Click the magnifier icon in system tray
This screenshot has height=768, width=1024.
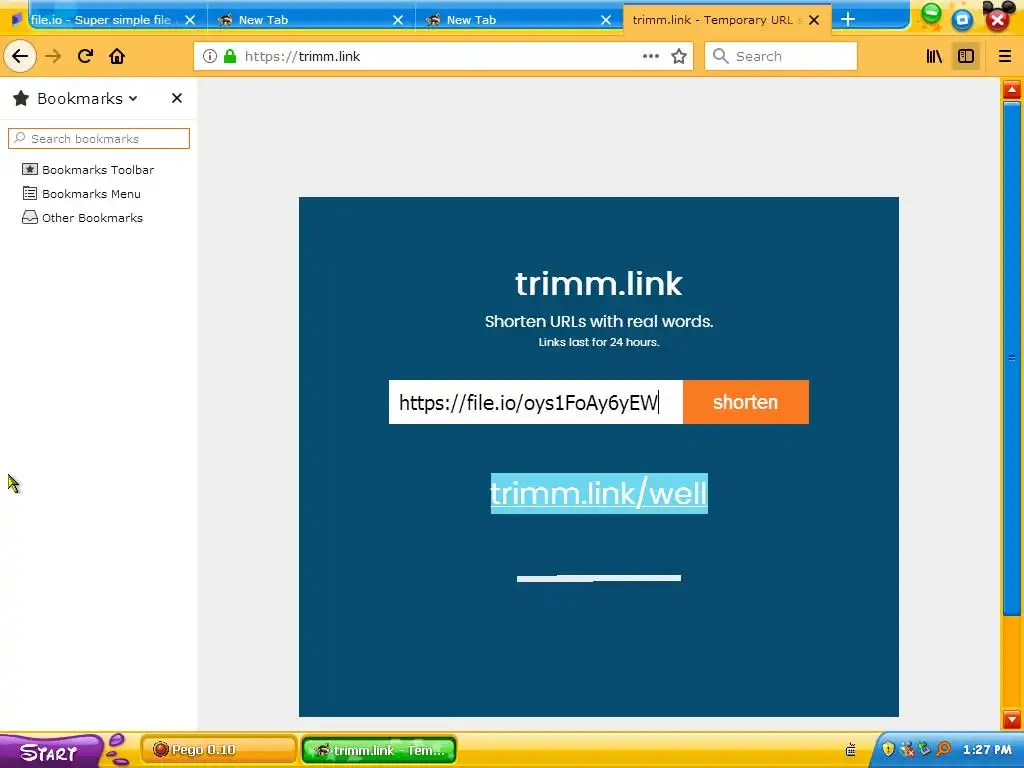(943, 749)
